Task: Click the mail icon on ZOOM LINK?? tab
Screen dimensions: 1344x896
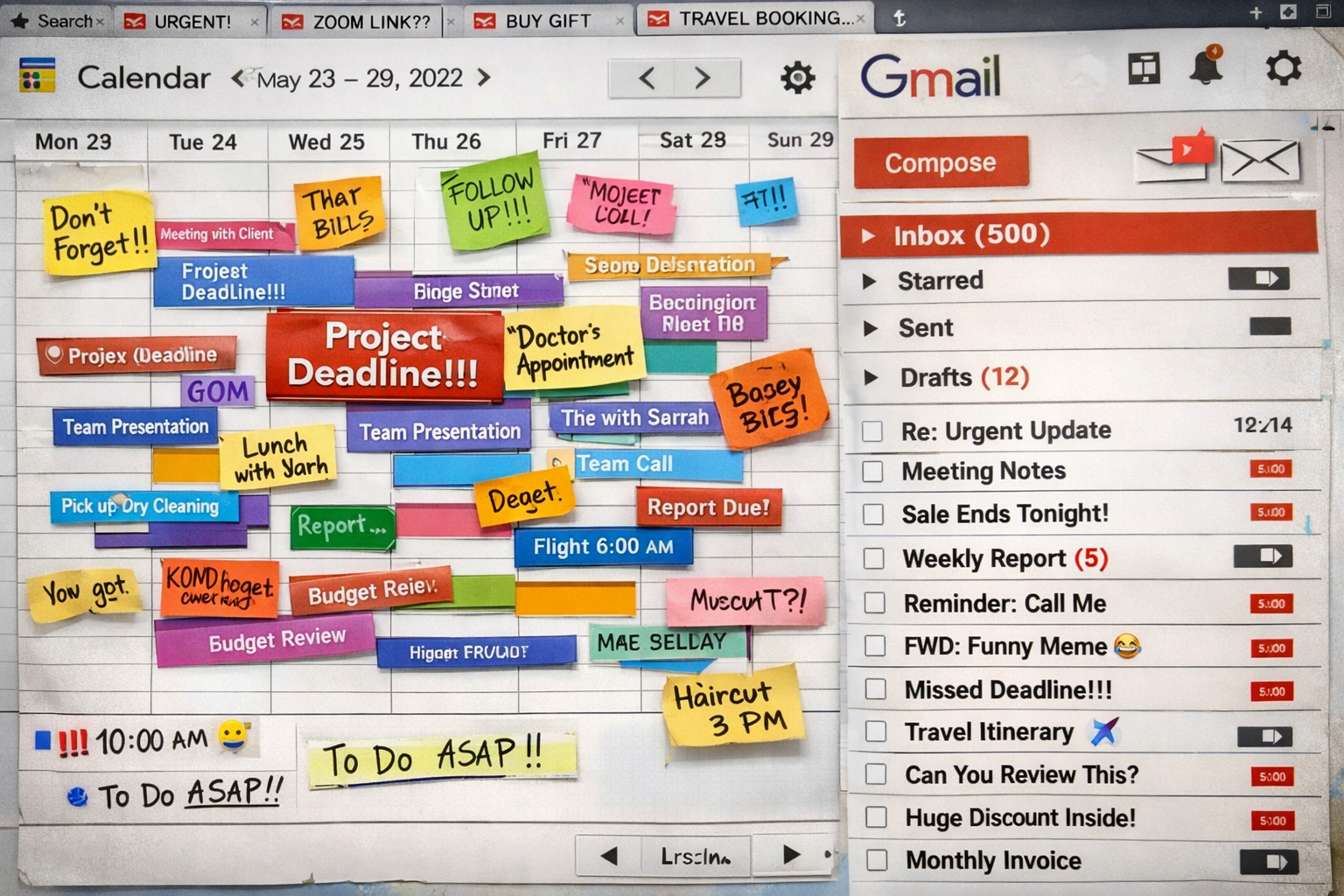Action: click(292, 22)
